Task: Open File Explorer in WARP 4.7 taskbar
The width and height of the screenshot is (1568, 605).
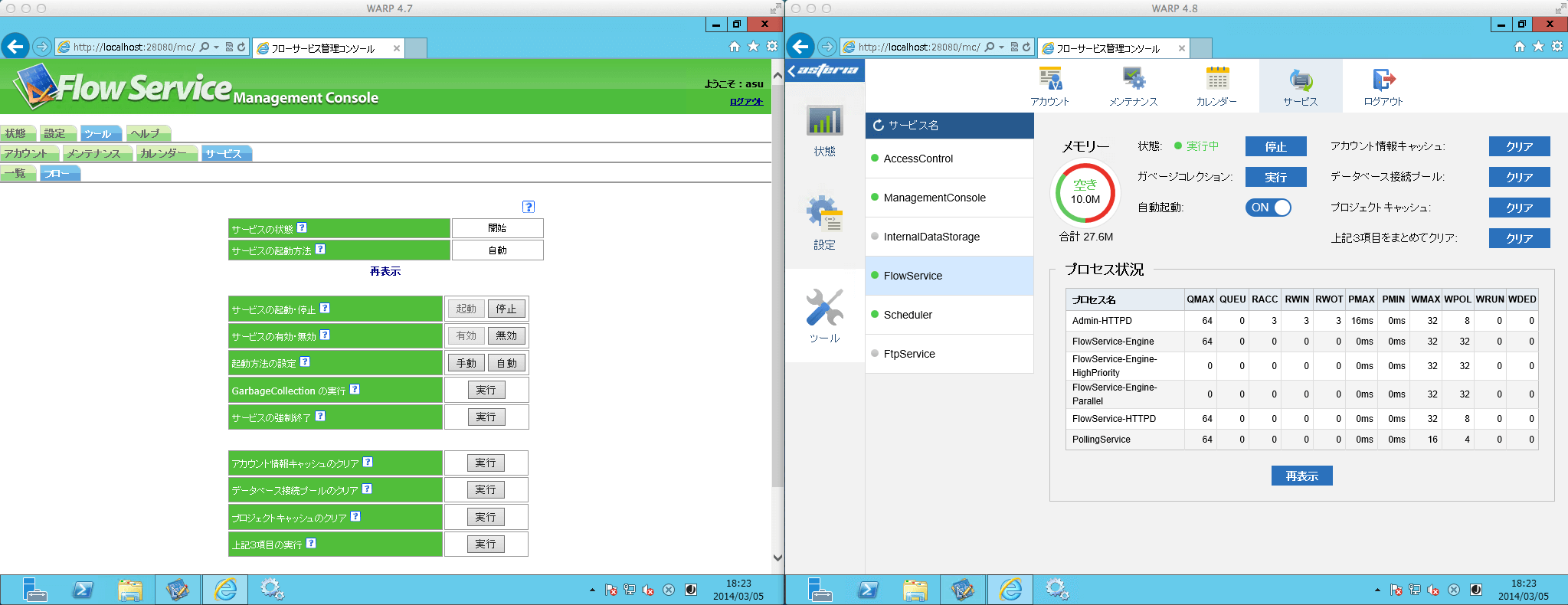Action: (x=130, y=590)
